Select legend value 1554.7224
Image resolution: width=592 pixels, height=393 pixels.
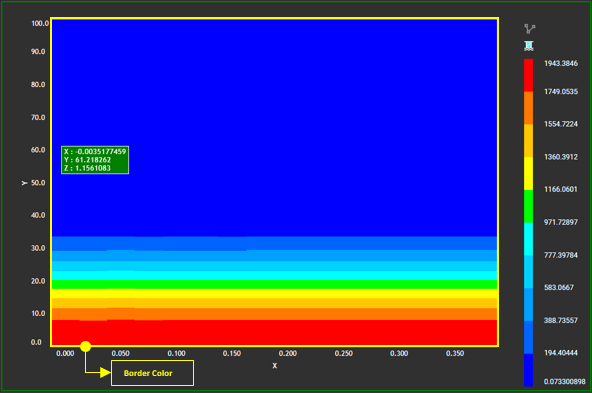561,124
